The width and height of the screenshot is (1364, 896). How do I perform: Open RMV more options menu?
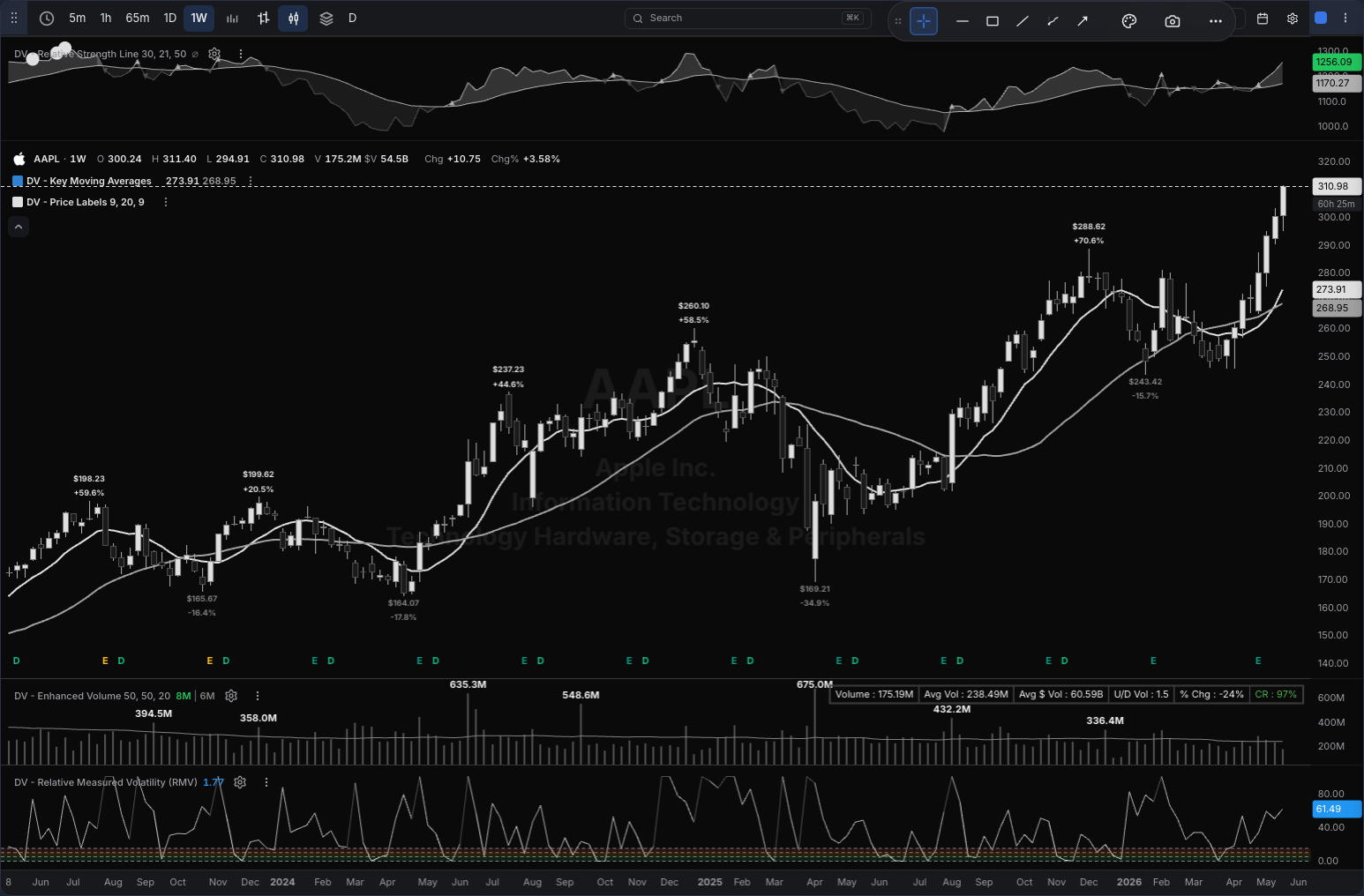[x=266, y=782]
